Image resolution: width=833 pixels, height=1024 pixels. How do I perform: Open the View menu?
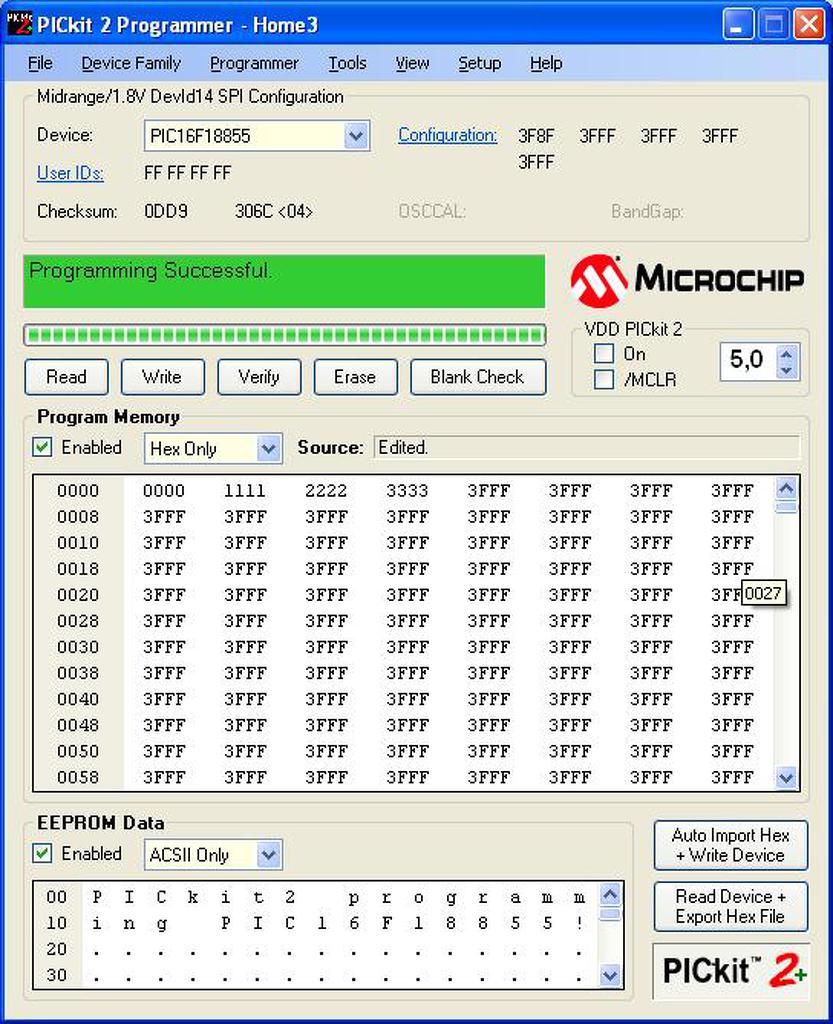[412, 63]
